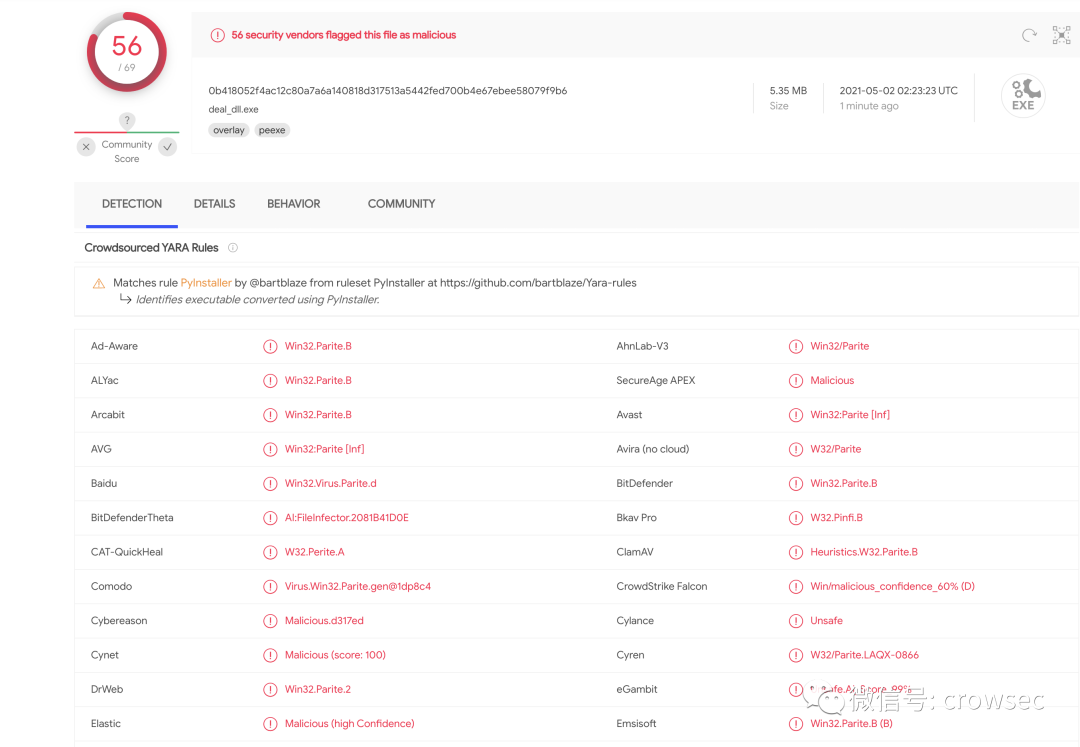1080x747 pixels.
Task: Click the overlay tag
Action: coord(229,130)
